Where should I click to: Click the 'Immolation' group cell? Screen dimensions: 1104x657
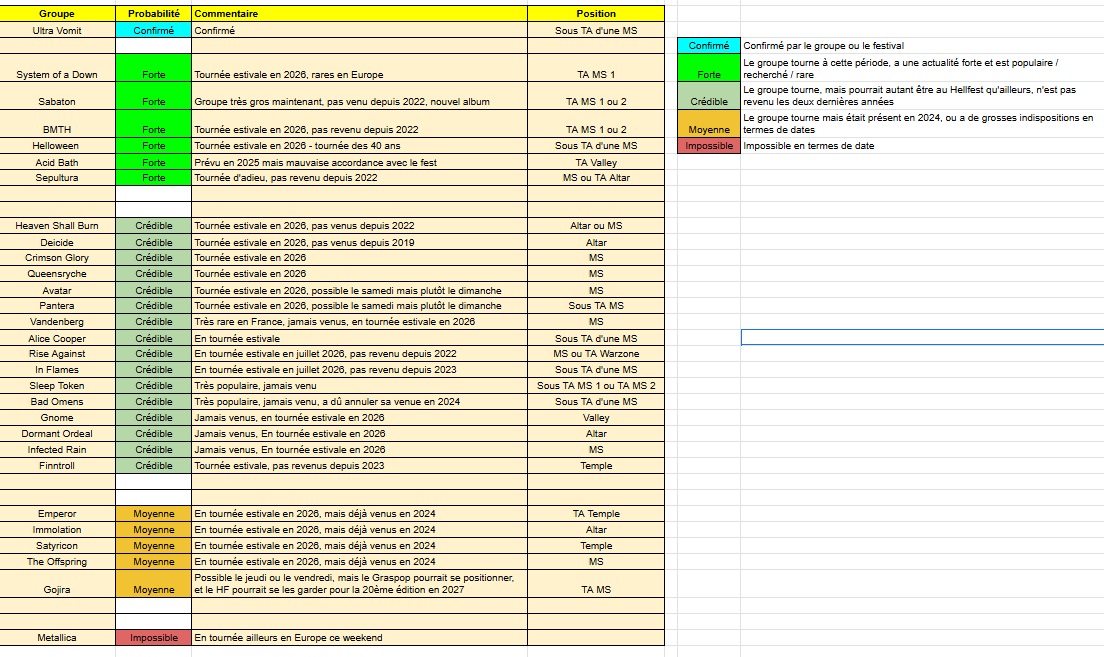pos(57,530)
